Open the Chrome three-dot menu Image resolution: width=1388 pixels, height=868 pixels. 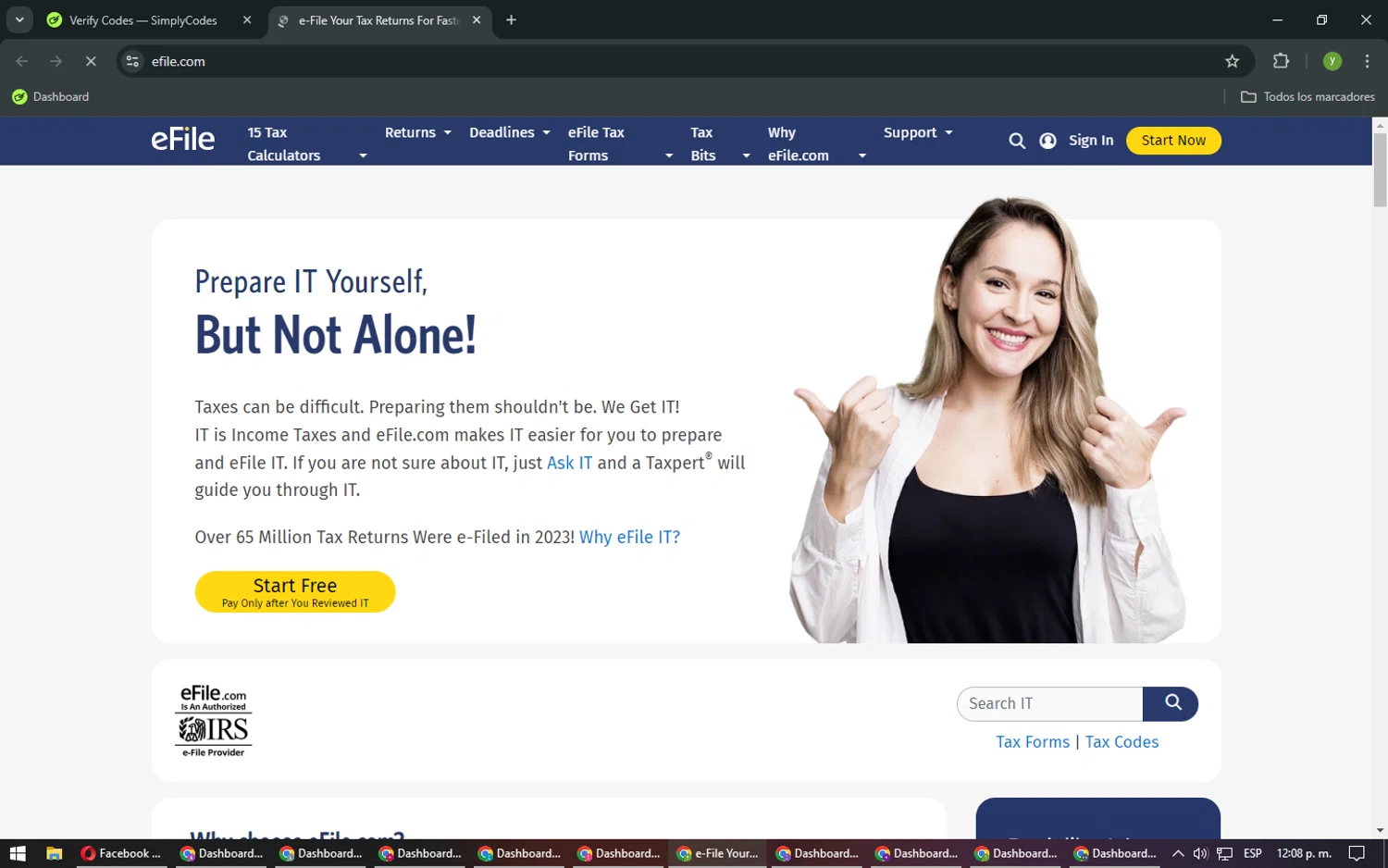[x=1367, y=61]
